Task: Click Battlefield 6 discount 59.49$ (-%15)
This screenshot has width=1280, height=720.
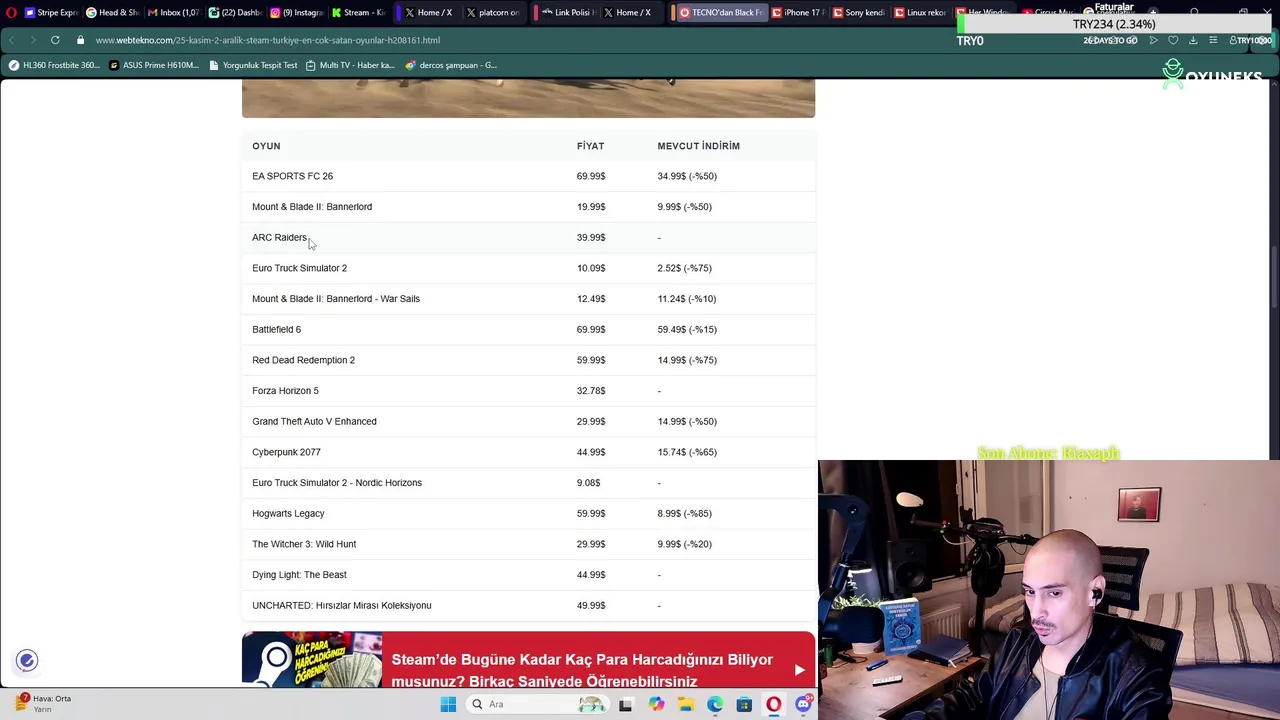Action: click(687, 329)
